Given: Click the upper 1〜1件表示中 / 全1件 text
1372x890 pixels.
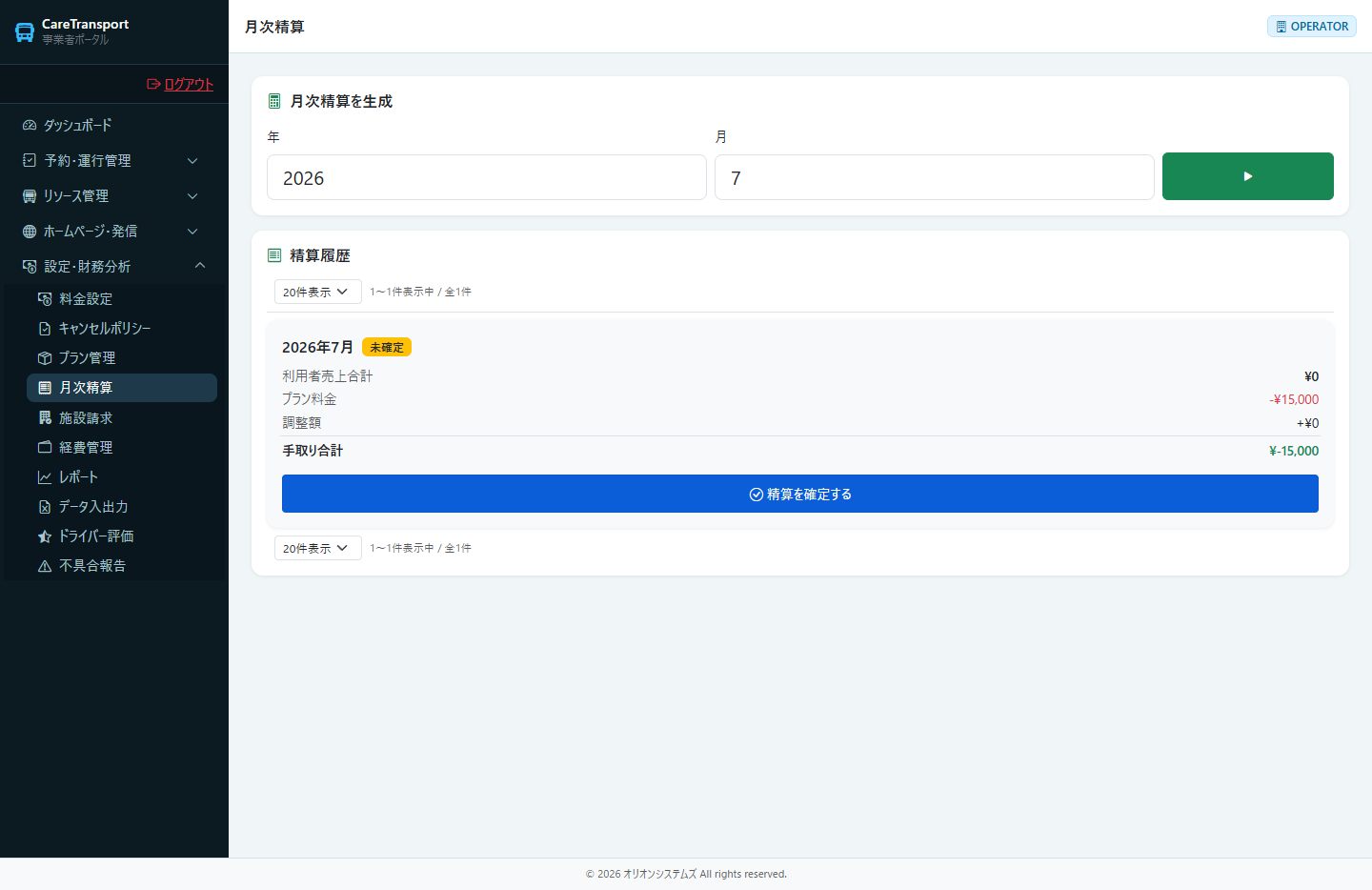Looking at the screenshot, I should (420, 292).
